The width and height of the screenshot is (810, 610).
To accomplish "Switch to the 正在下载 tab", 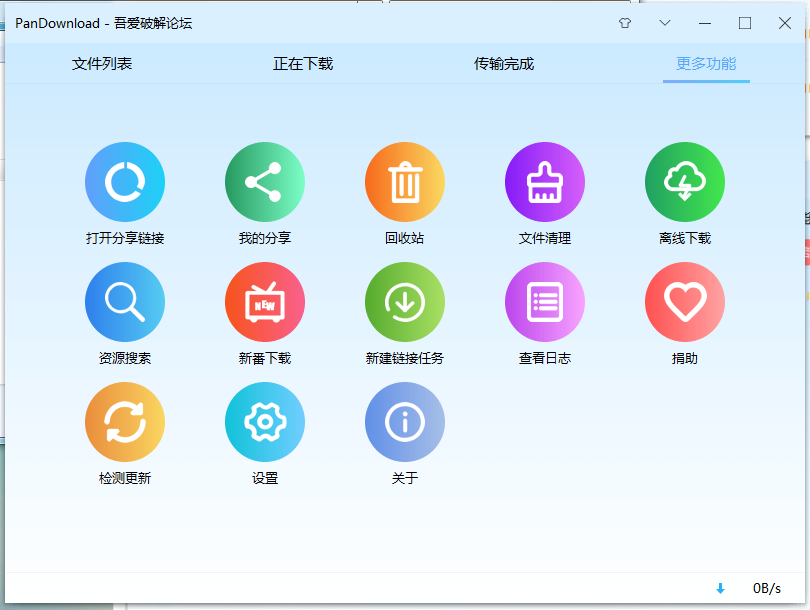I will tap(303, 64).
